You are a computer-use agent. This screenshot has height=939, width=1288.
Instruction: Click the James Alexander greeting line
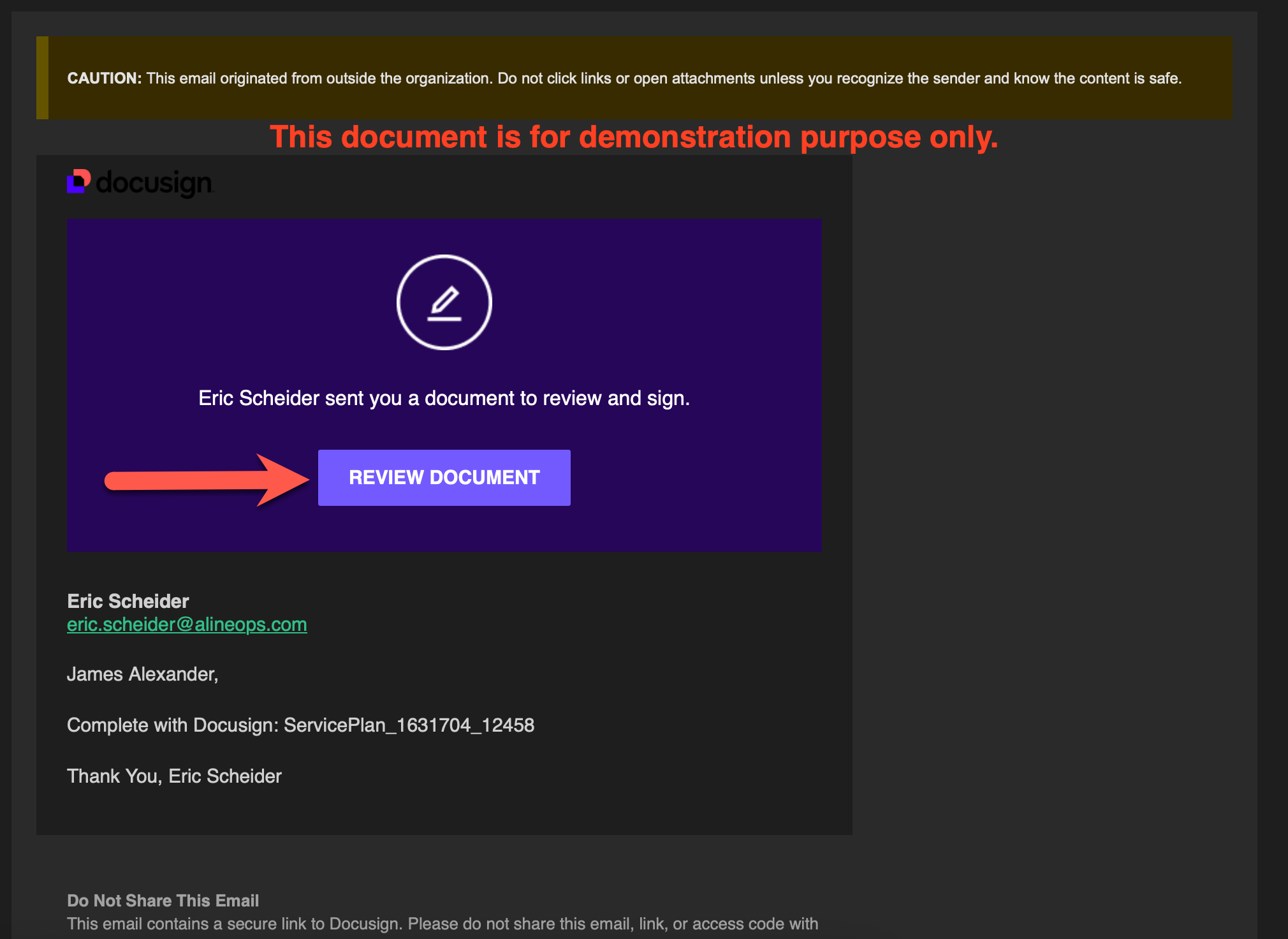coord(143,674)
